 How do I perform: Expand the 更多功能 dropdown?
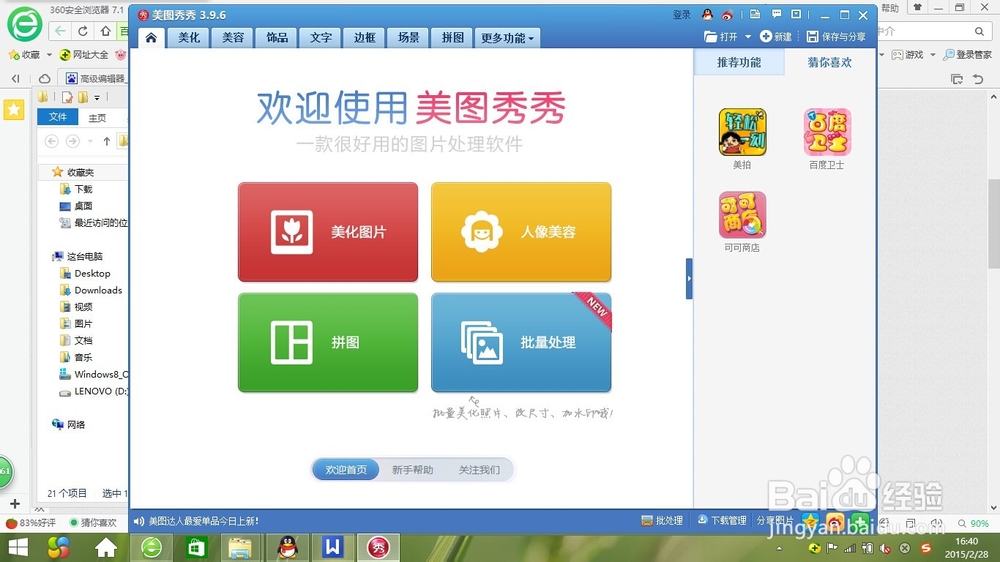click(x=507, y=38)
